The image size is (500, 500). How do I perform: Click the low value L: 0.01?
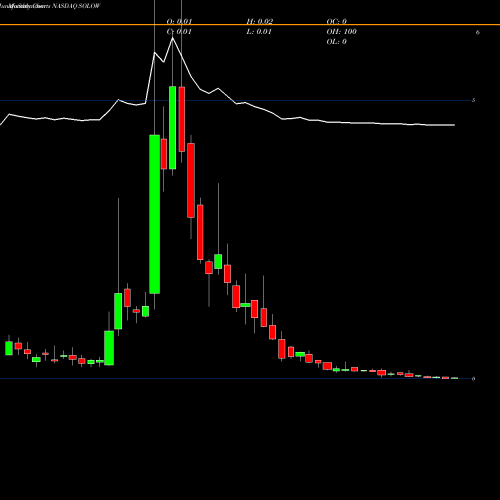pos(259,32)
